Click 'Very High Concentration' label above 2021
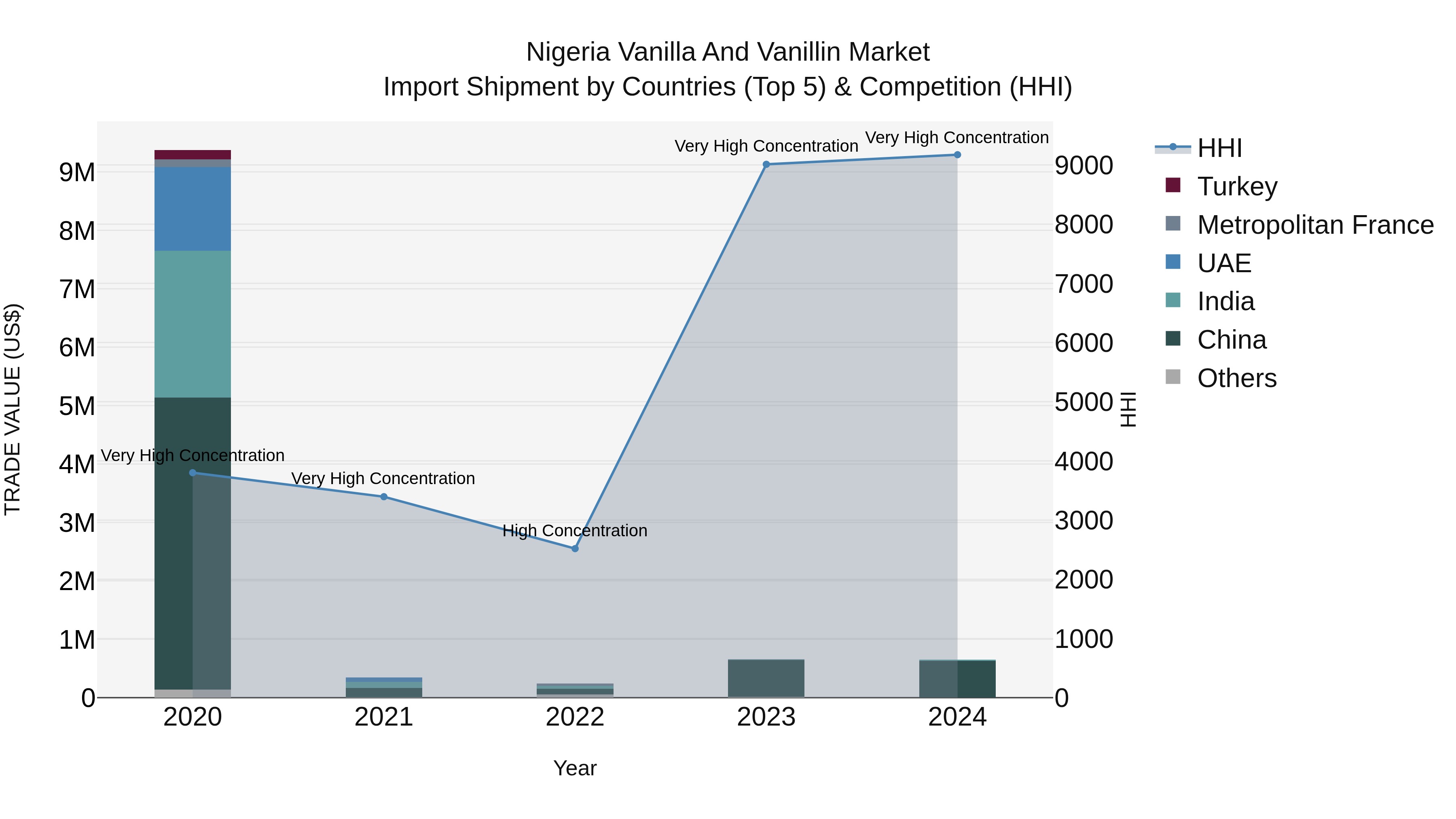Screen dimensions: 1456x819 pos(383,478)
